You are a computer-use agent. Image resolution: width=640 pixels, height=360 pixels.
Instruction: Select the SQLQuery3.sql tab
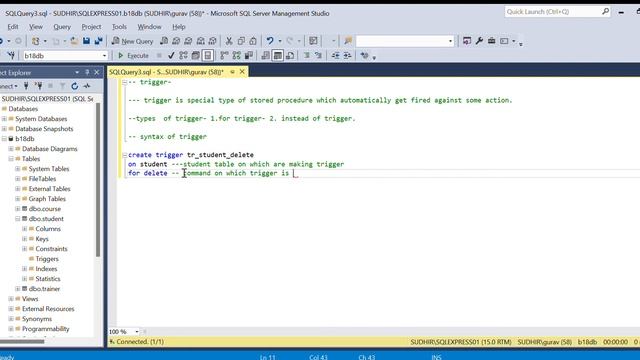coord(167,72)
